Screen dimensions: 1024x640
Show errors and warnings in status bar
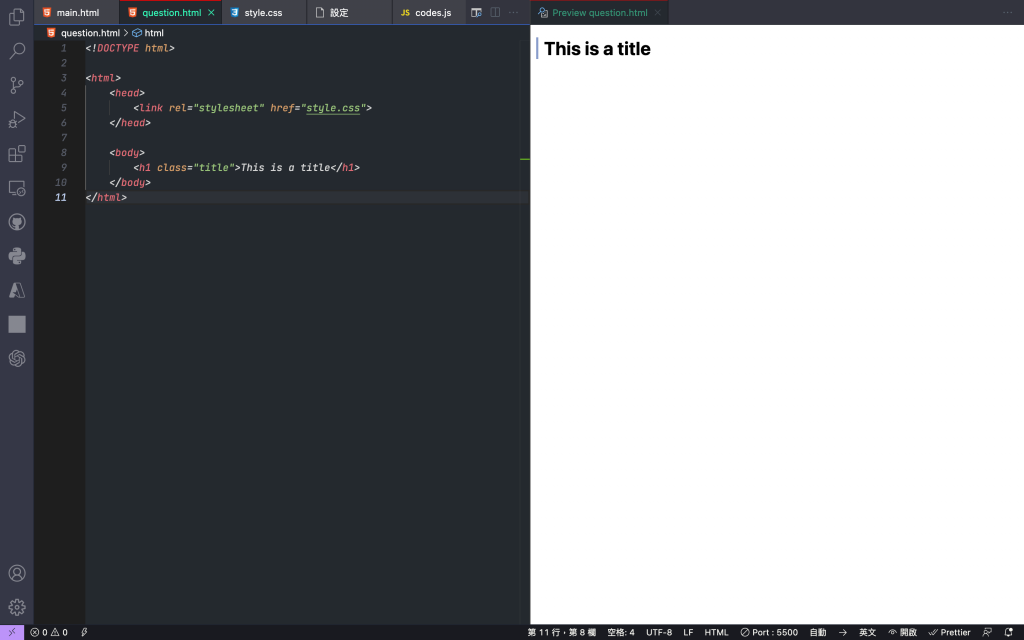(49, 632)
